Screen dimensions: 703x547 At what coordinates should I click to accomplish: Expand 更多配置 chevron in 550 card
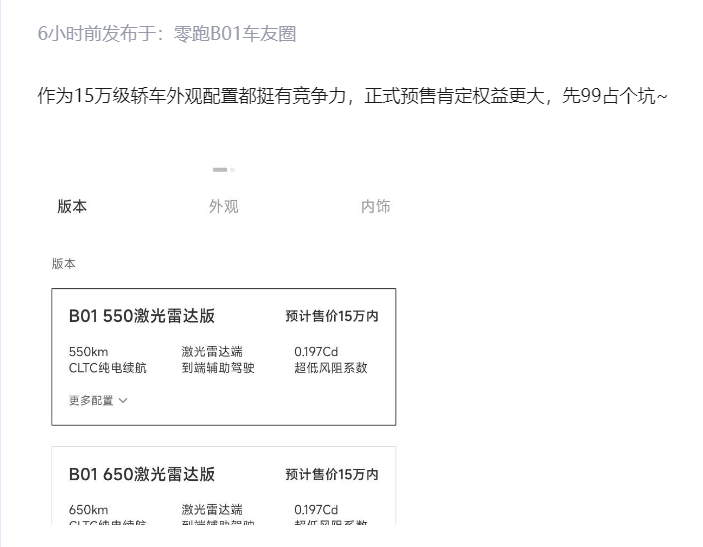[123, 400]
